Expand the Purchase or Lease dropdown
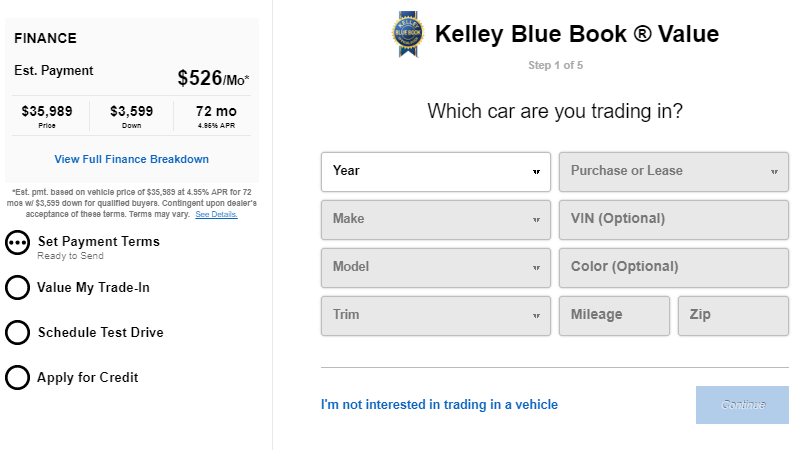This screenshot has width=811, height=450. coord(673,172)
